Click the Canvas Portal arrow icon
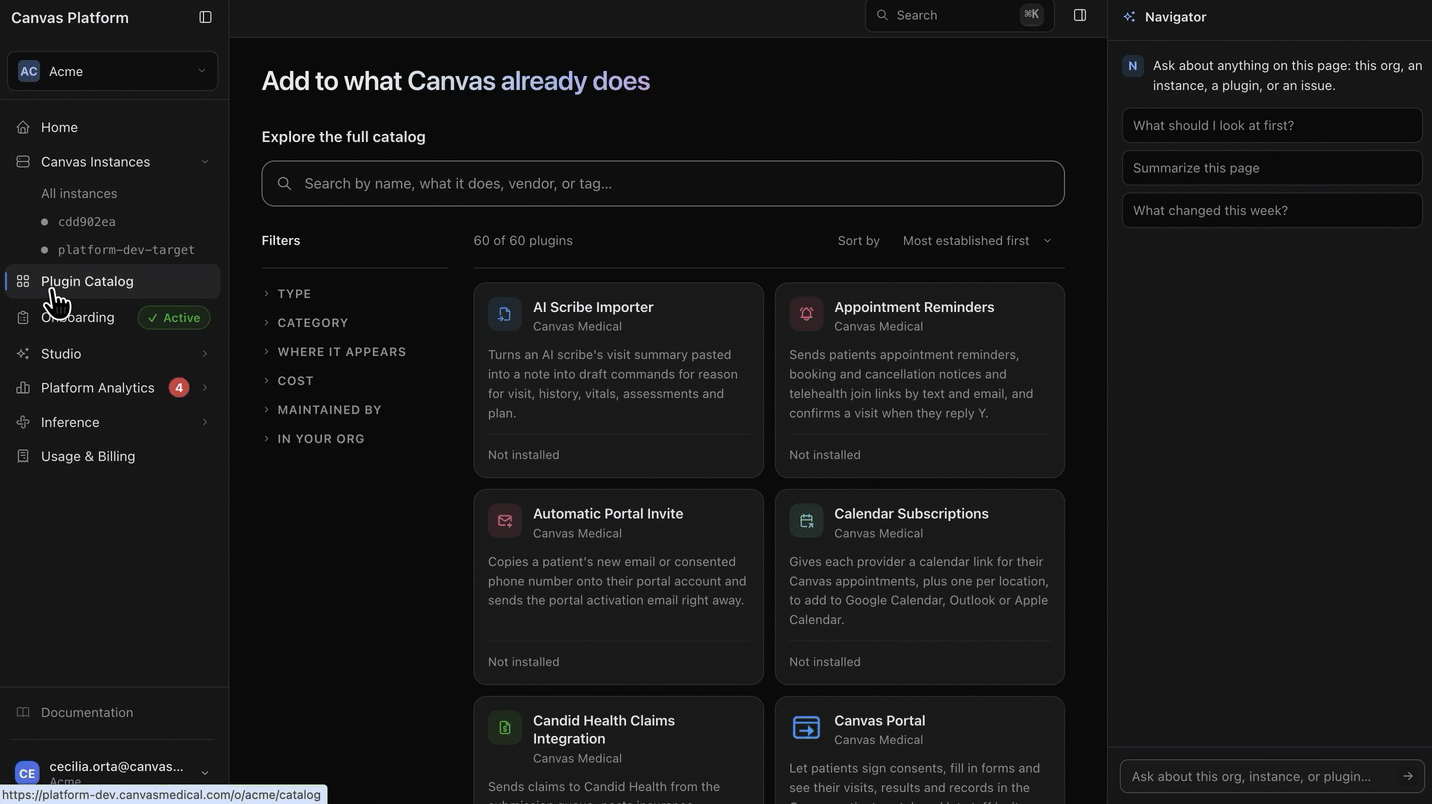The height and width of the screenshot is (804, 1432). coord(806,728)
